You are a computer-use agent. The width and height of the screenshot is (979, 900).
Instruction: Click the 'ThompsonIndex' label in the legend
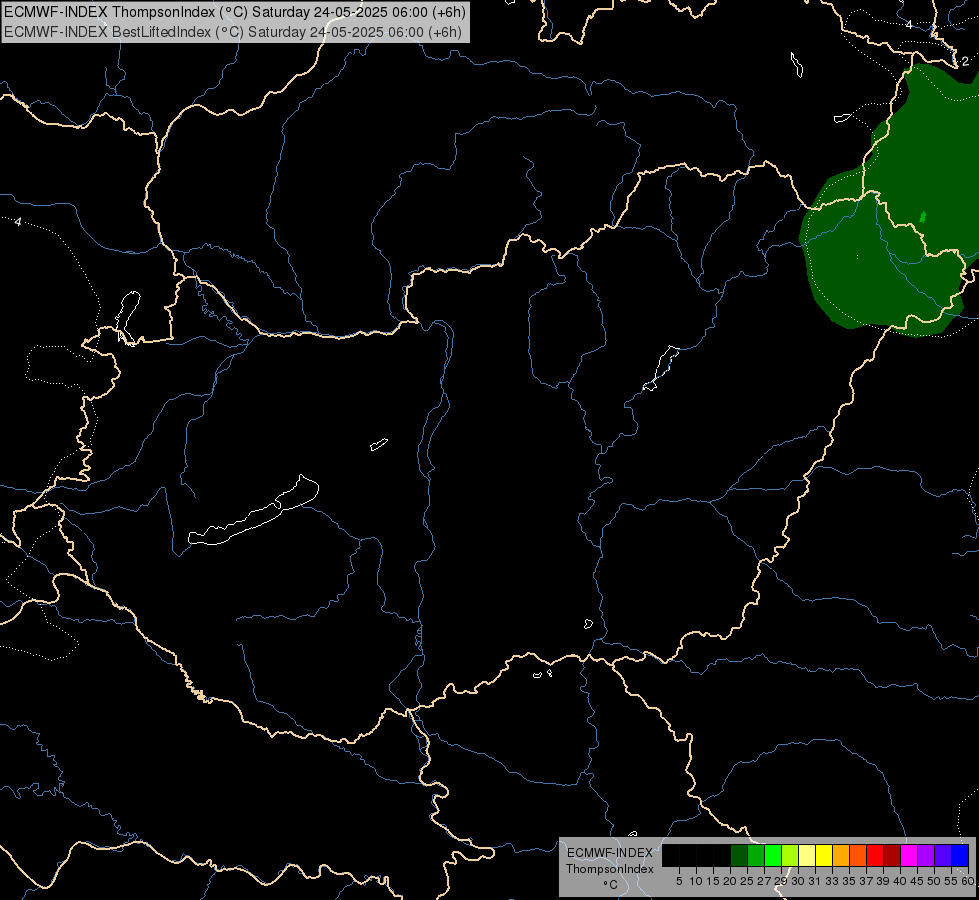coord(610,869)
